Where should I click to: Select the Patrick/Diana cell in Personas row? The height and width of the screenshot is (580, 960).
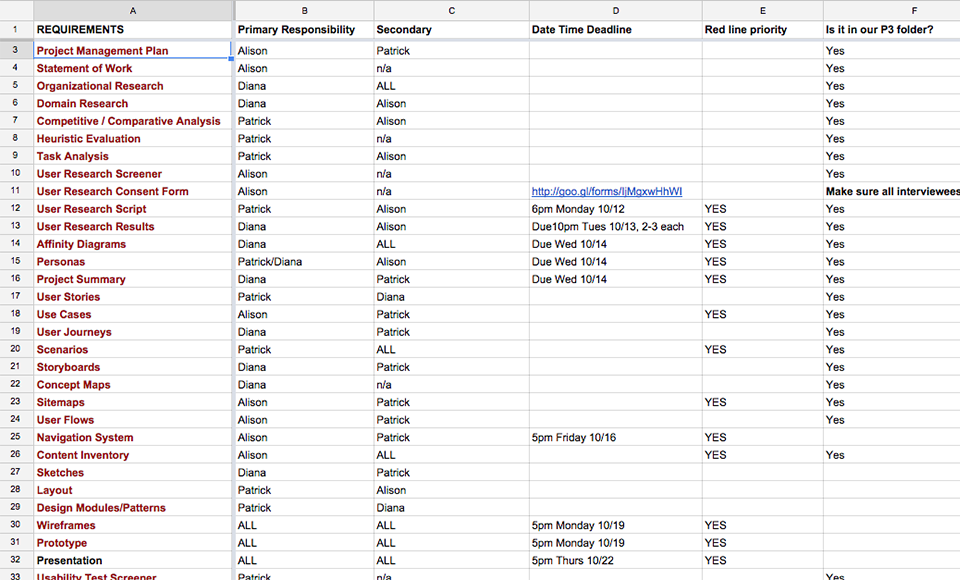coord(304,262)
